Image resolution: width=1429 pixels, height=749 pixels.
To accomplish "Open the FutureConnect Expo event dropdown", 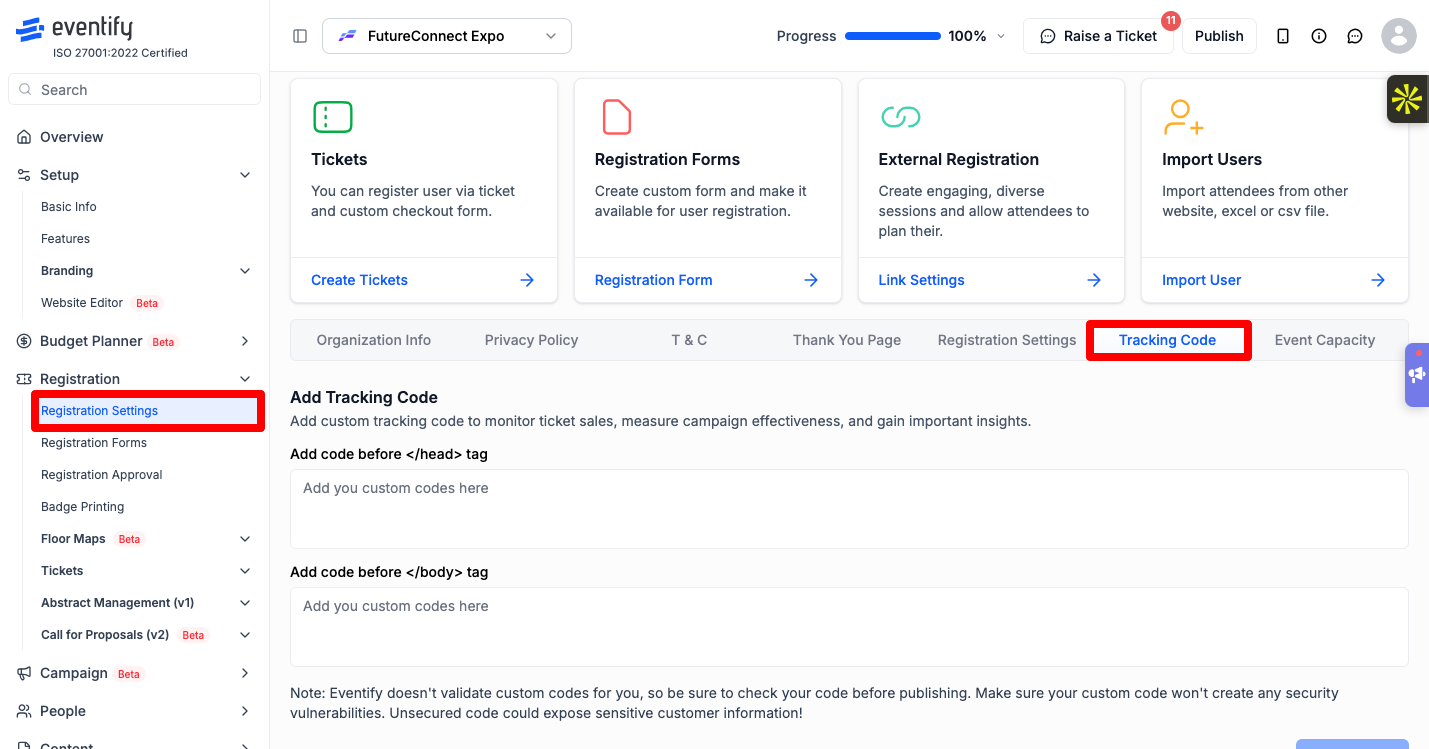I will click(447, 36).
